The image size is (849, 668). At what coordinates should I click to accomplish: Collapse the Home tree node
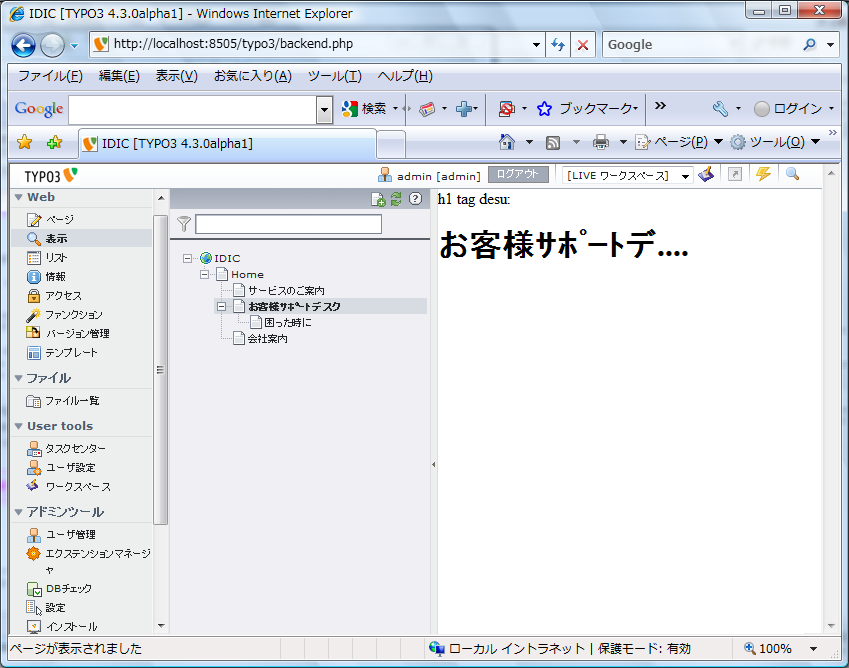pyautogui.click(x=204, y=274)
